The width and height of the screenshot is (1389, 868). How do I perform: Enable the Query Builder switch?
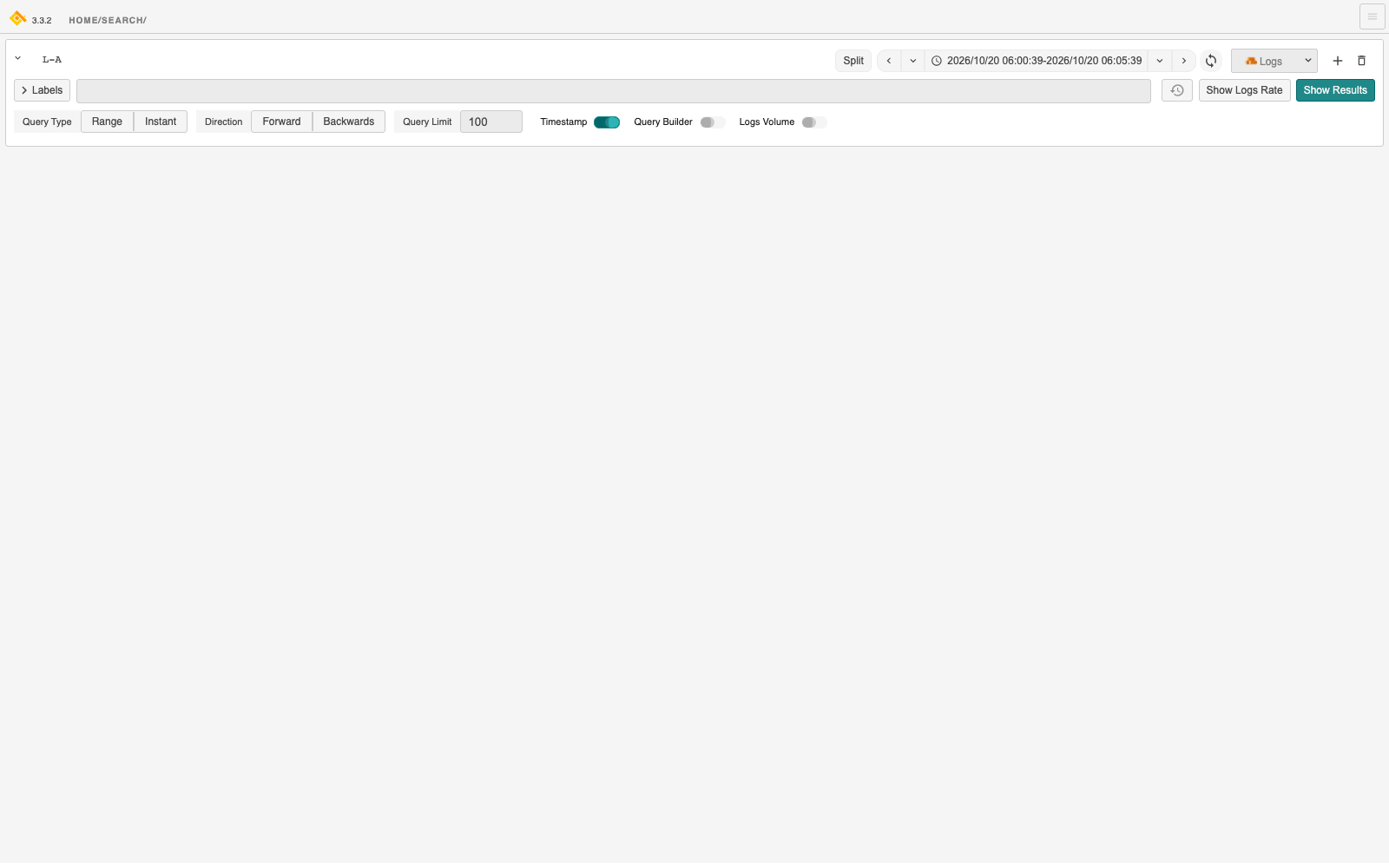tap(713, 122)
